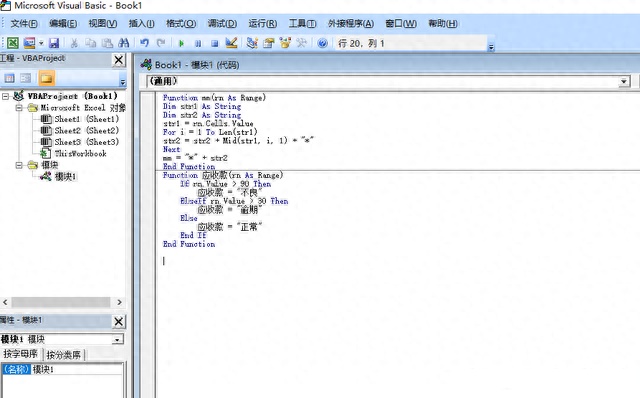Save the workbook with the floppy icon
This screenshot has width=640, height=398.
tap(53, 43)
